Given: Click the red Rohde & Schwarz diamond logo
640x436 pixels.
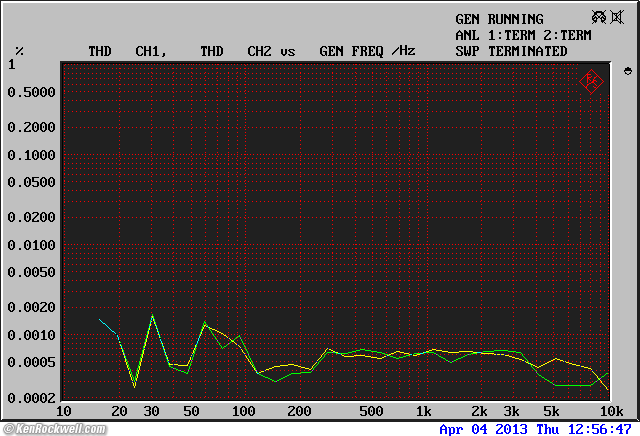Looking at the screenshot, I should click(591, 81).
